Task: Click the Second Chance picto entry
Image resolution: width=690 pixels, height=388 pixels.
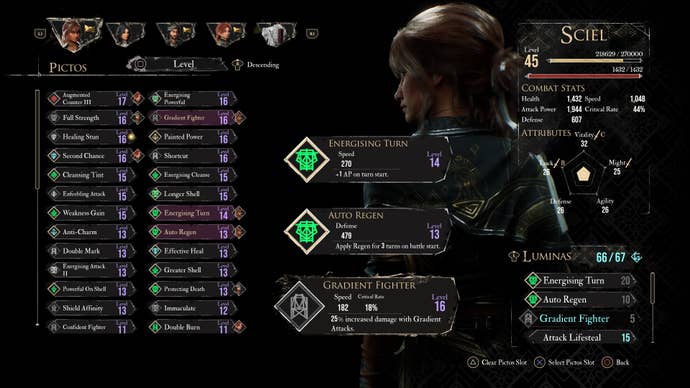Action: [x=91, y=156]
